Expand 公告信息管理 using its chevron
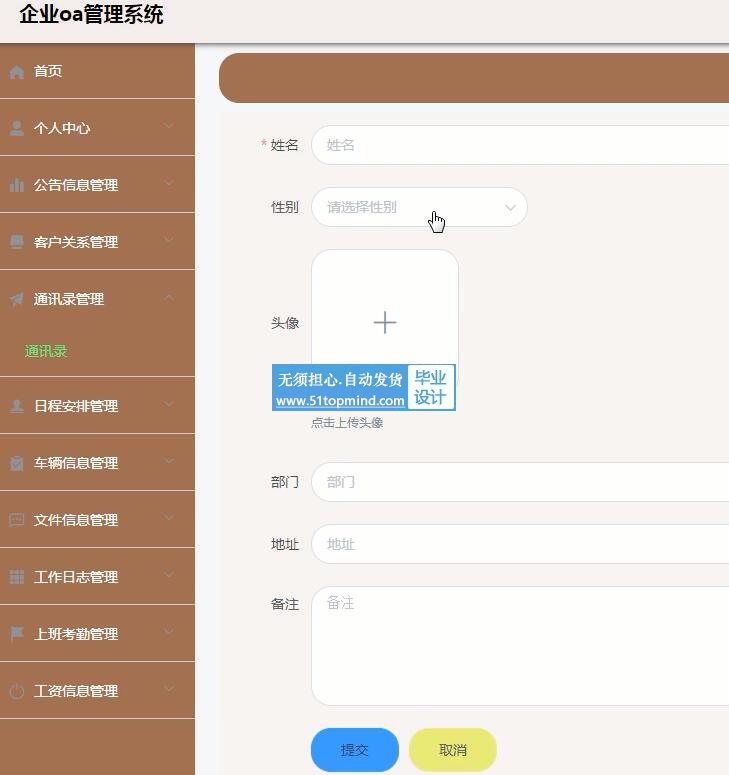This screenshot has width=729, height=775. [x=169, y=183]
